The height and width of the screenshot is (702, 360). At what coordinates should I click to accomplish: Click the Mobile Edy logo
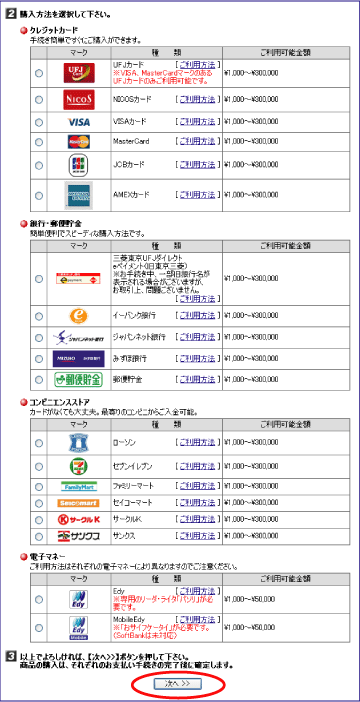coord(79,628)
